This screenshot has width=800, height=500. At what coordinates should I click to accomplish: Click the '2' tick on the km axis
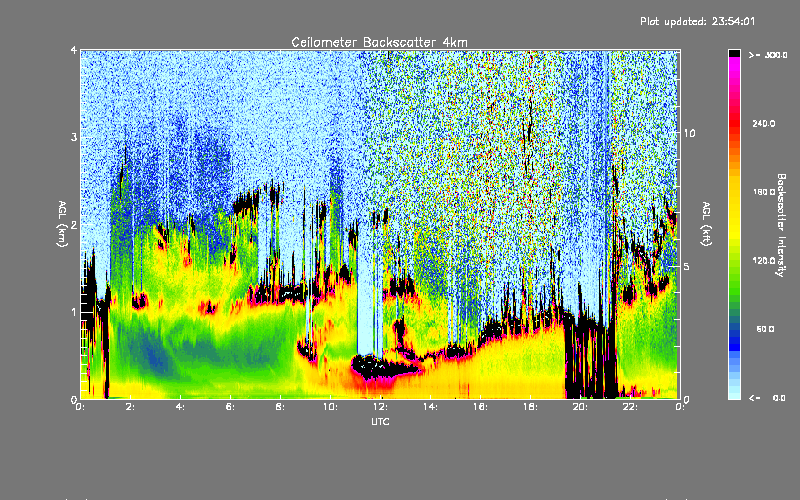point(74,225)
